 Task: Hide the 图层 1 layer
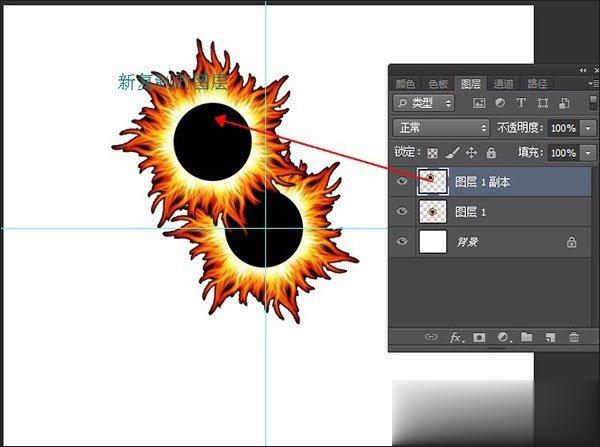coord(402,211)
